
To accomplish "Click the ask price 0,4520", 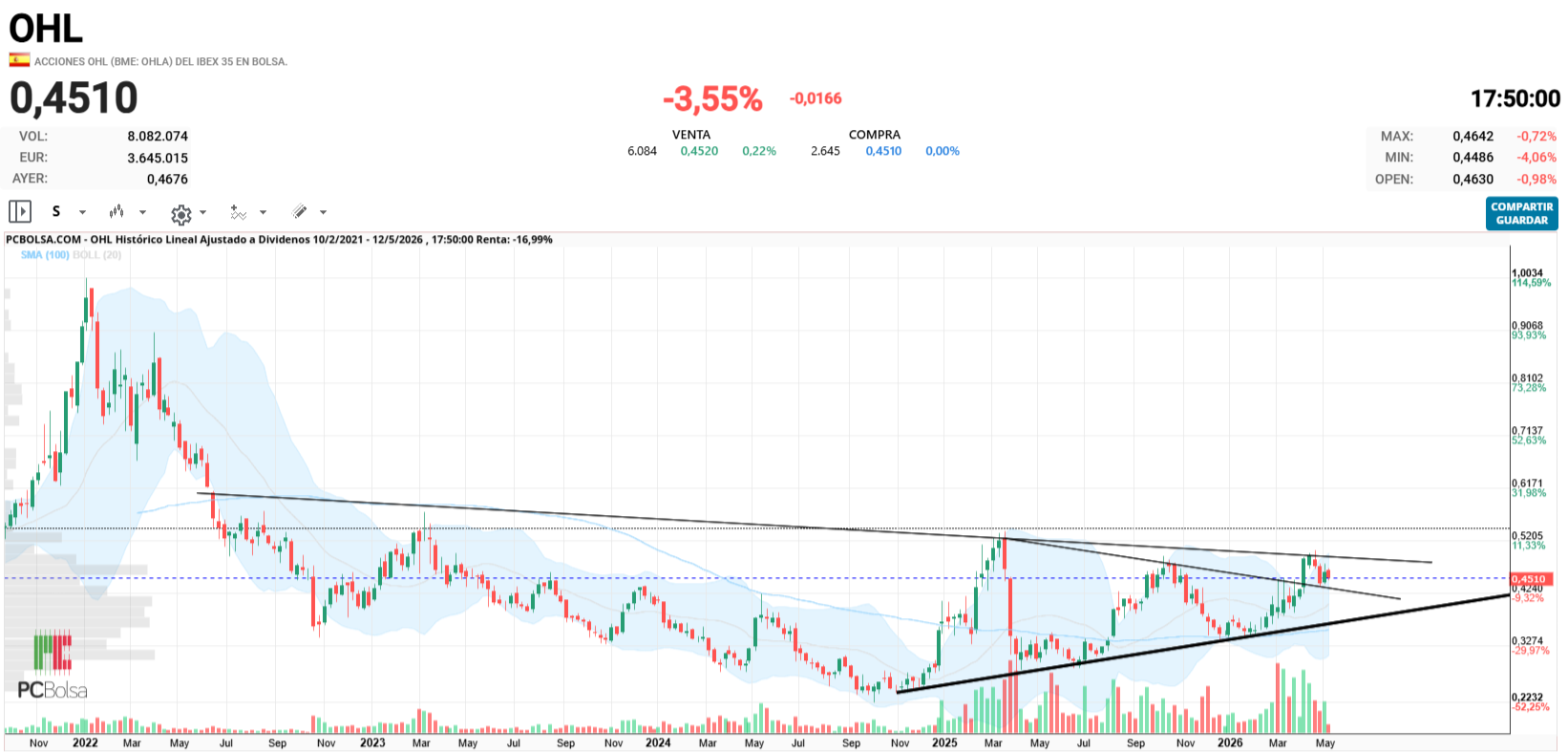I will pos(699,151).
